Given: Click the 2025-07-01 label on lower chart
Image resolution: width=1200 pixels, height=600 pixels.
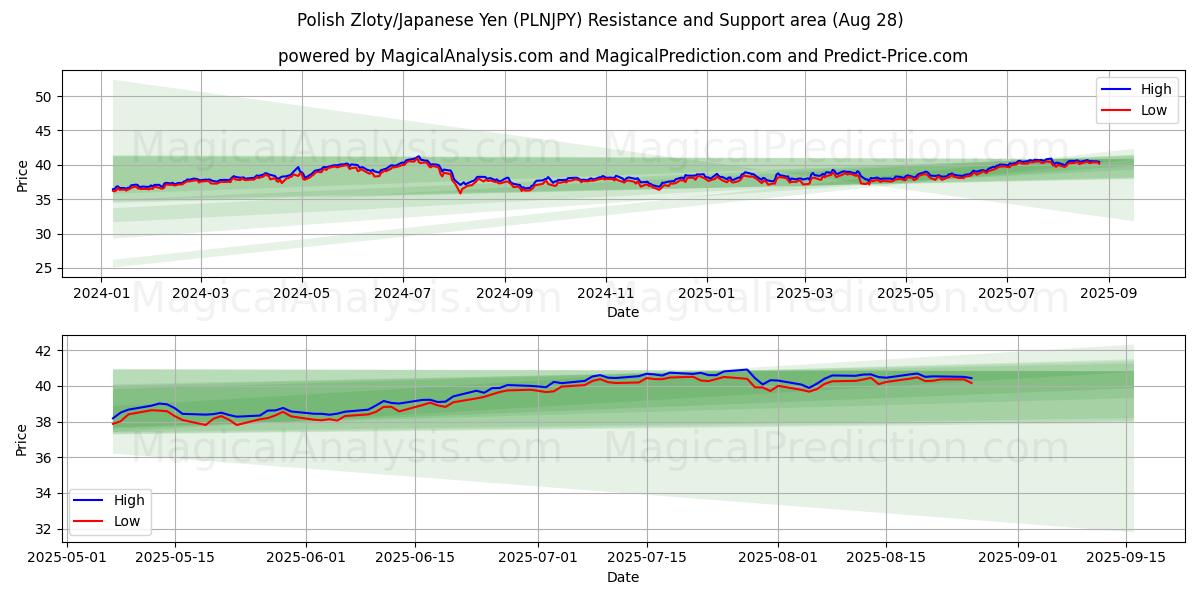Looking at the screenshot, I should pos(538,559).
